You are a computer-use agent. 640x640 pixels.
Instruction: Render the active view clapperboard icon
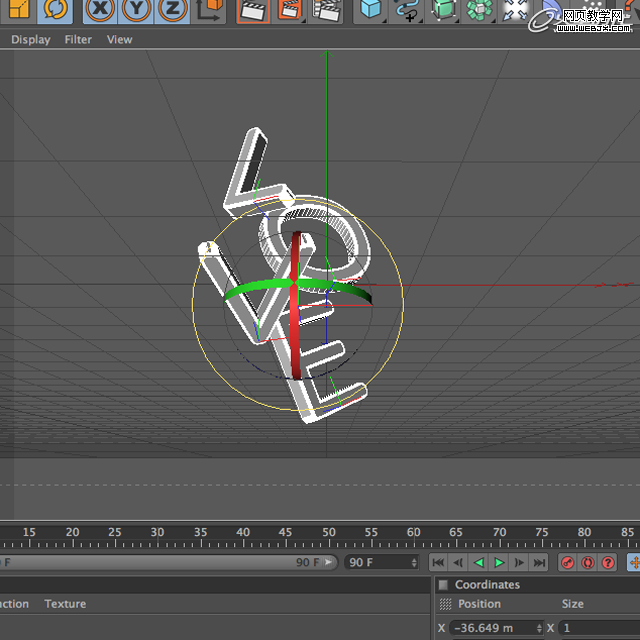click(254, 10)
